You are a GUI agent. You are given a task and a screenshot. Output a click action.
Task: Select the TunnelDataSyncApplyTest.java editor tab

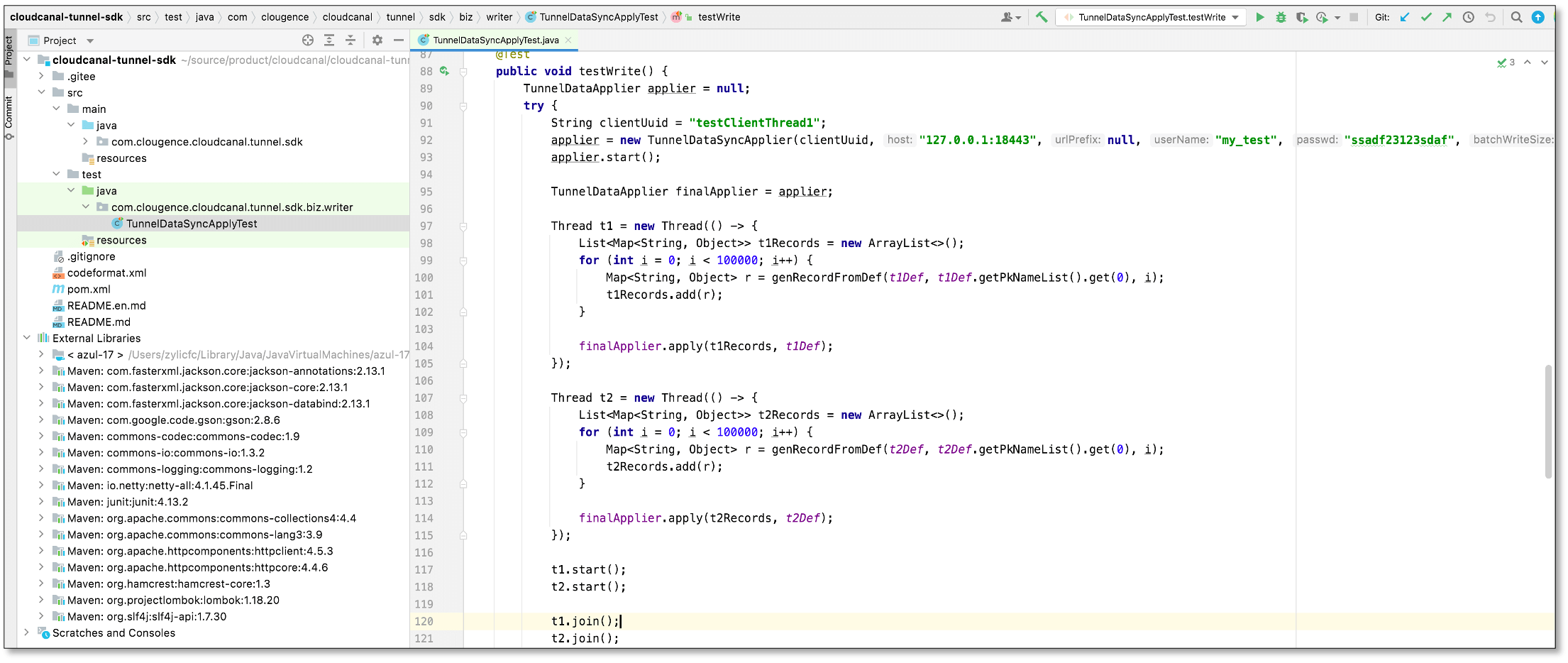click(493, 40)
